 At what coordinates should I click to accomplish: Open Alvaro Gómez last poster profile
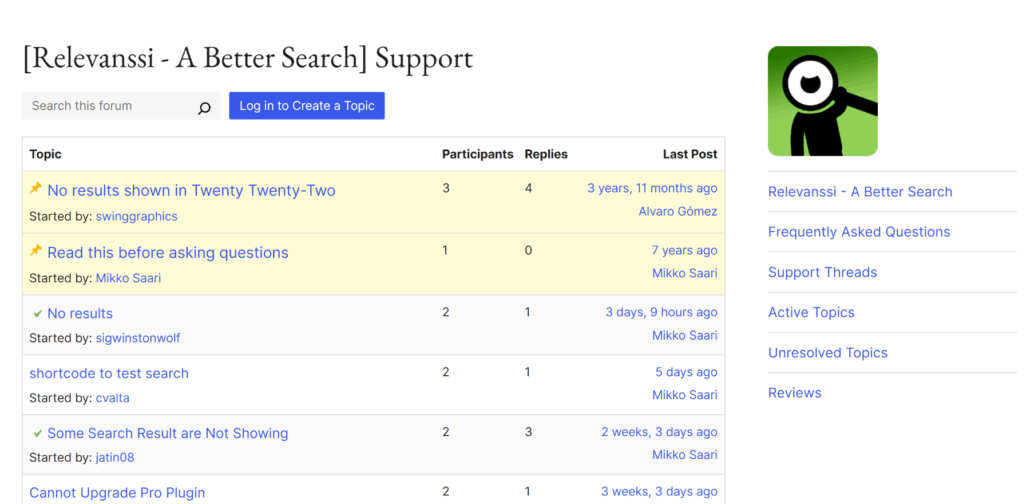[x=678, y=212]
